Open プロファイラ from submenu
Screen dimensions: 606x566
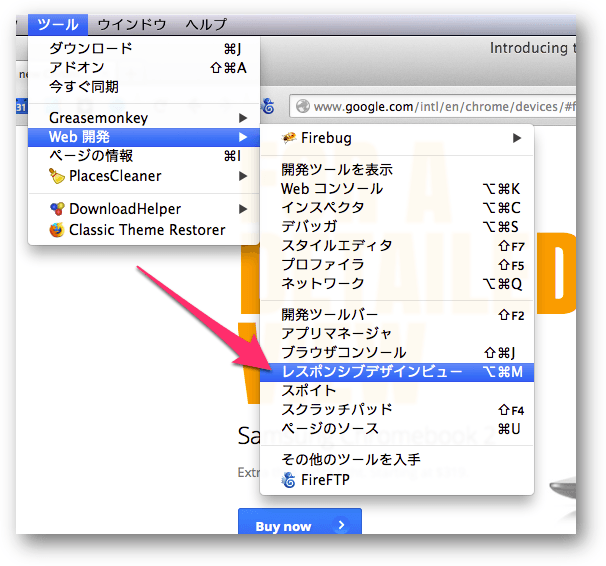tap(397, 265)
